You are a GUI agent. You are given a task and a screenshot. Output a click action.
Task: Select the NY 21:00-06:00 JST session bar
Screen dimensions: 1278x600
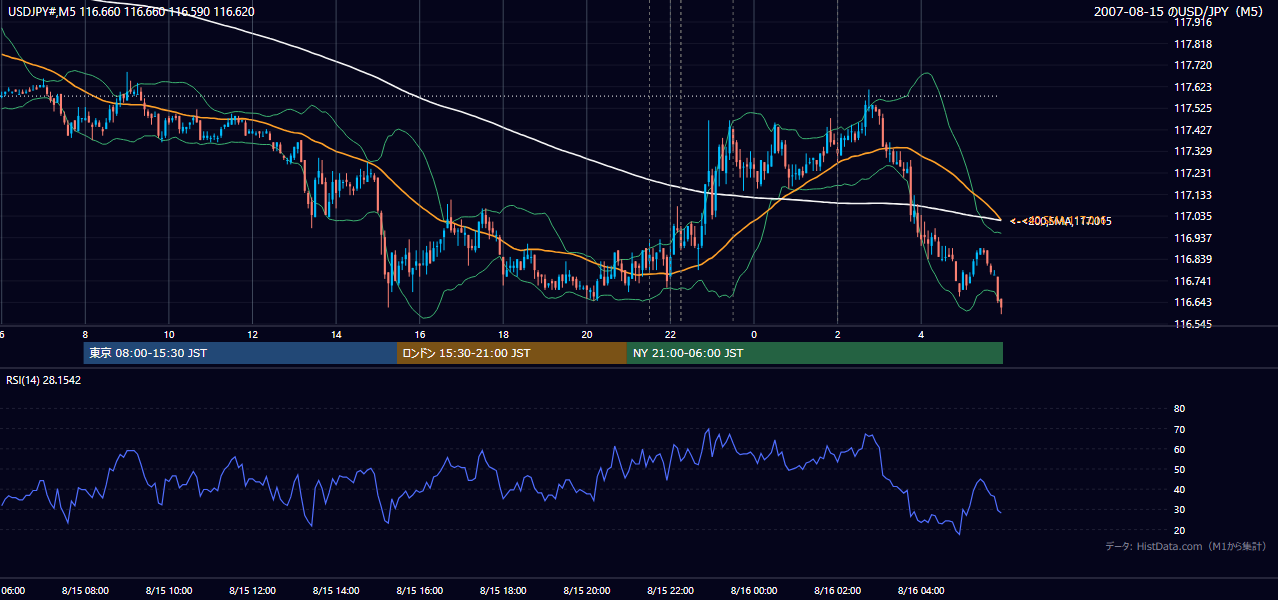pos(815,353)
